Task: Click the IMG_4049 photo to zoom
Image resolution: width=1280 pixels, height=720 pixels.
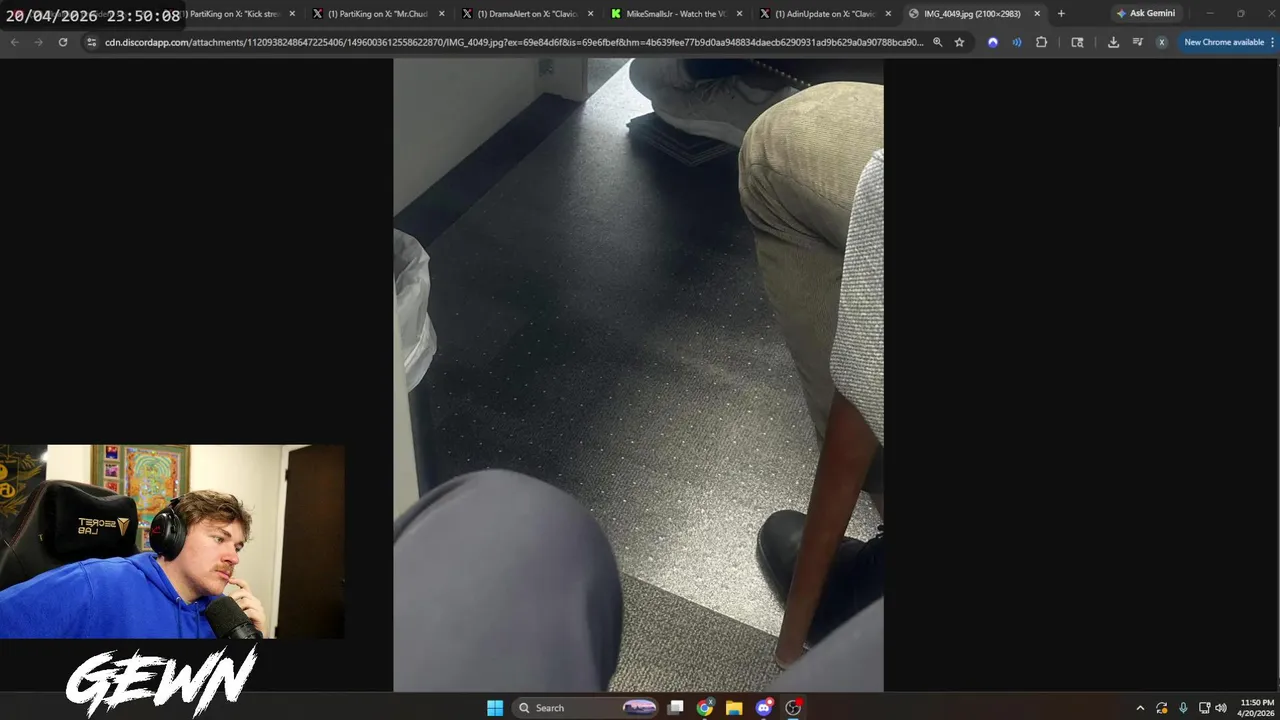Action: pos(638,375)
